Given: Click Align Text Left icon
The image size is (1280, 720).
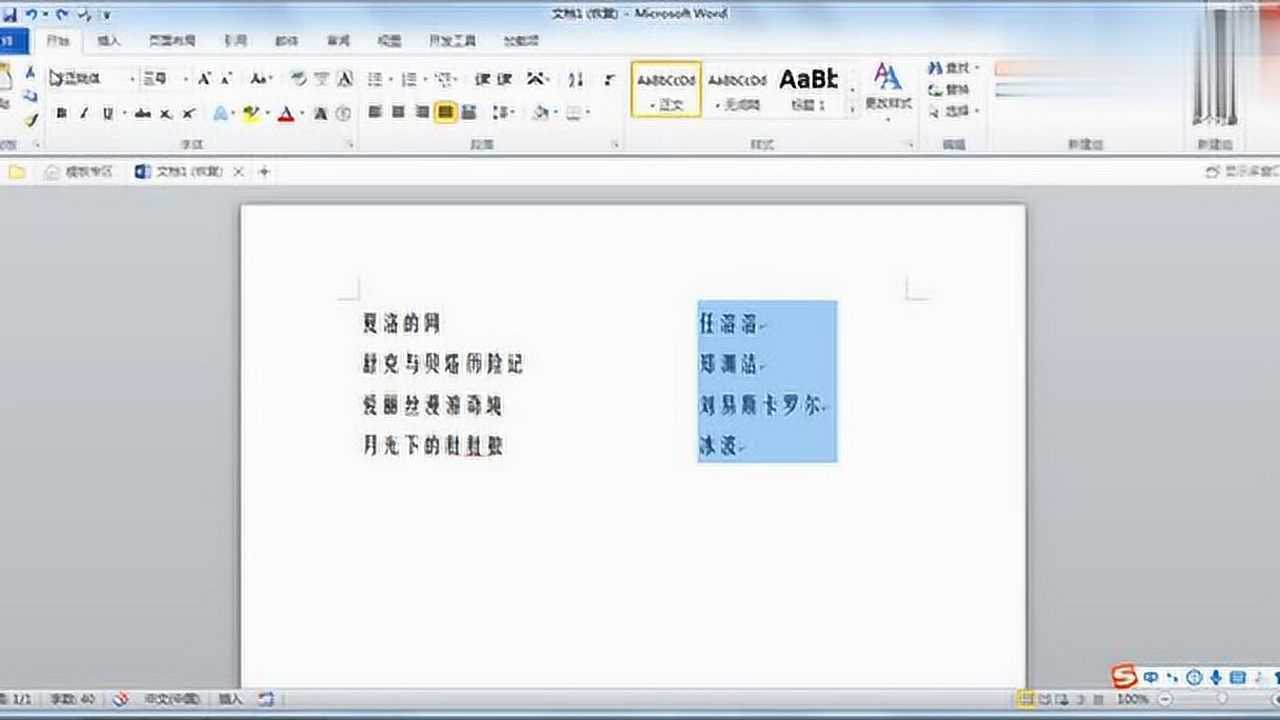Looking at the screenshot, I should click(x=376, y=112).
